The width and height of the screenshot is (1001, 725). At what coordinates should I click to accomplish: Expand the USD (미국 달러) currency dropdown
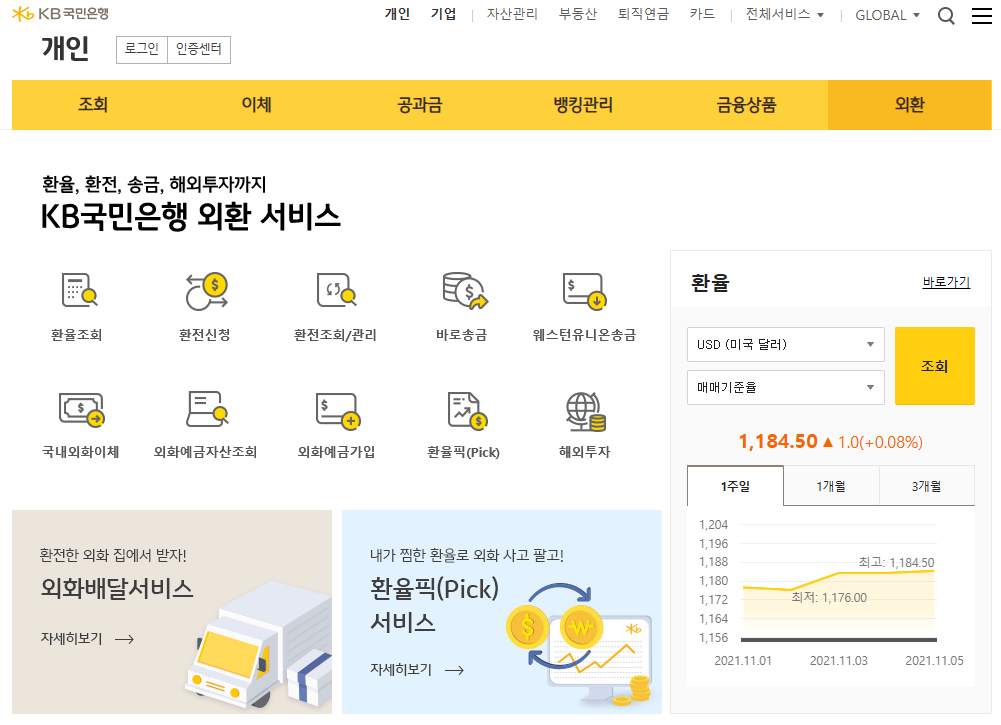pyautogui.click(x=785, y=345)
